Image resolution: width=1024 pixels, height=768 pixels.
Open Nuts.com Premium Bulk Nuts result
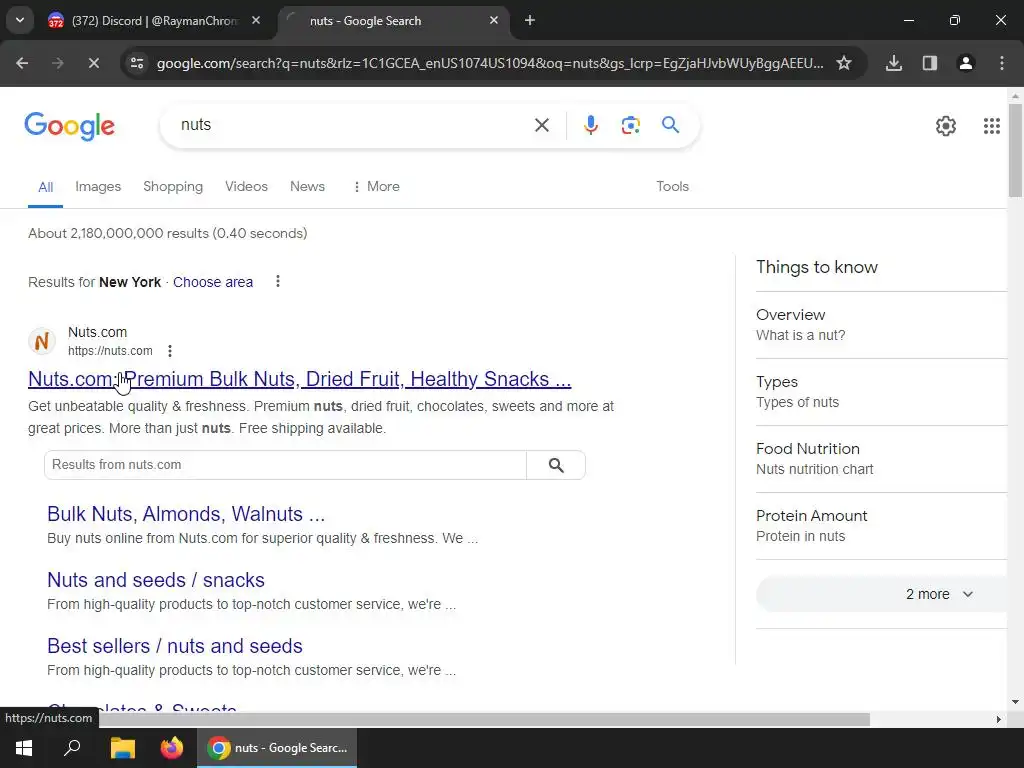click(x=300, y=379)
